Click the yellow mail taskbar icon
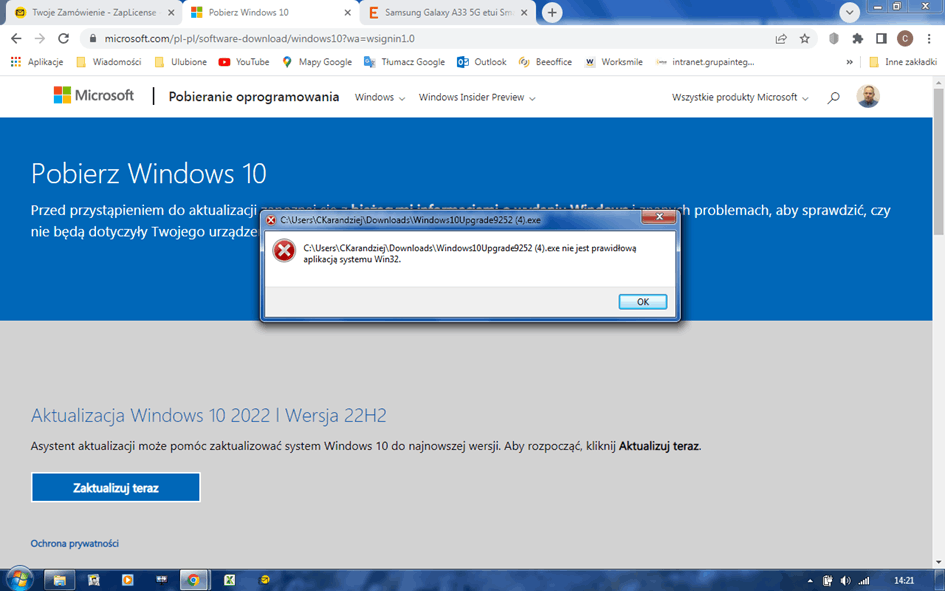This screenshot has width=945, height=591. coord(265,580)
